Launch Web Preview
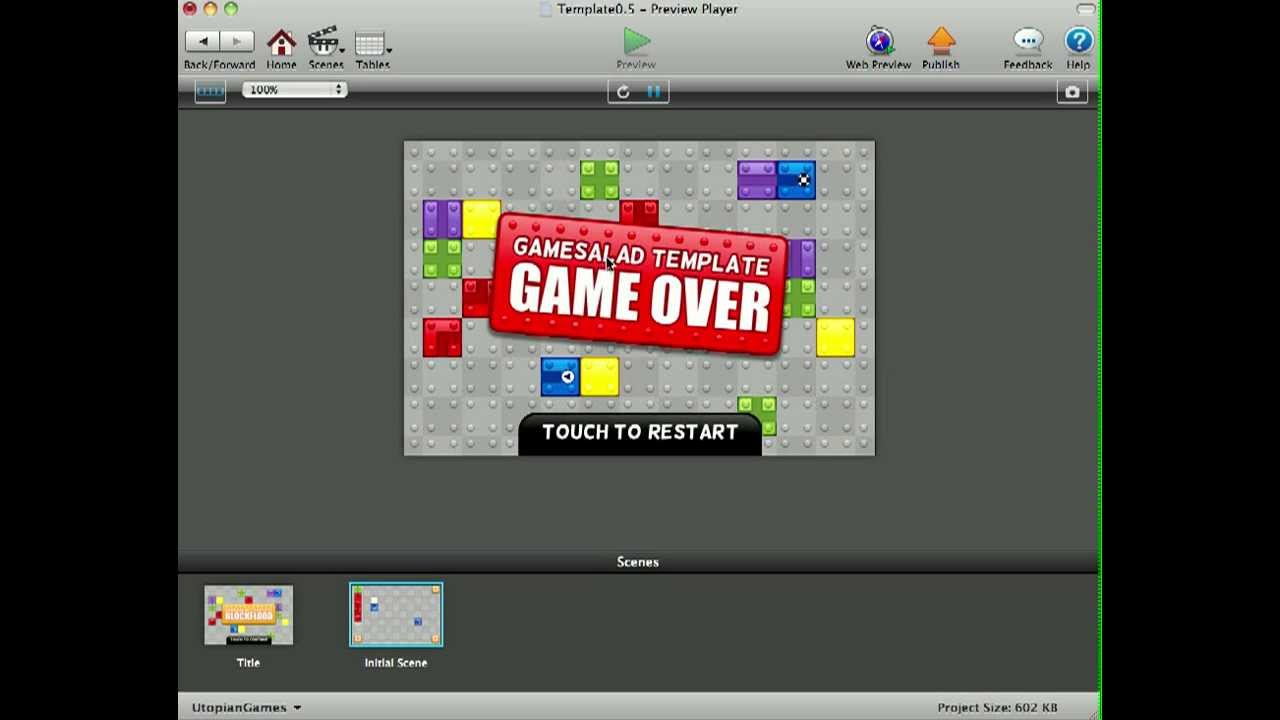 click(x=879, y=41)
